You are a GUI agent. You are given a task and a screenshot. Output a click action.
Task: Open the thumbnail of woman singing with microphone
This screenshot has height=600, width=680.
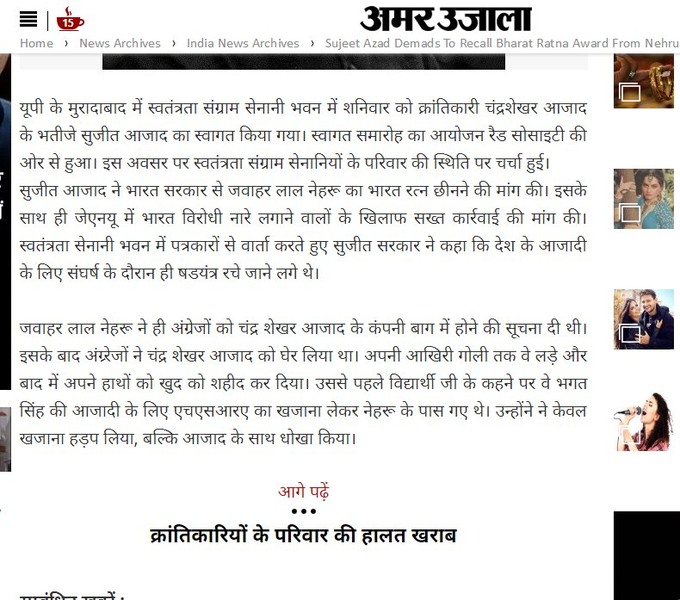[x=644, y=422]
